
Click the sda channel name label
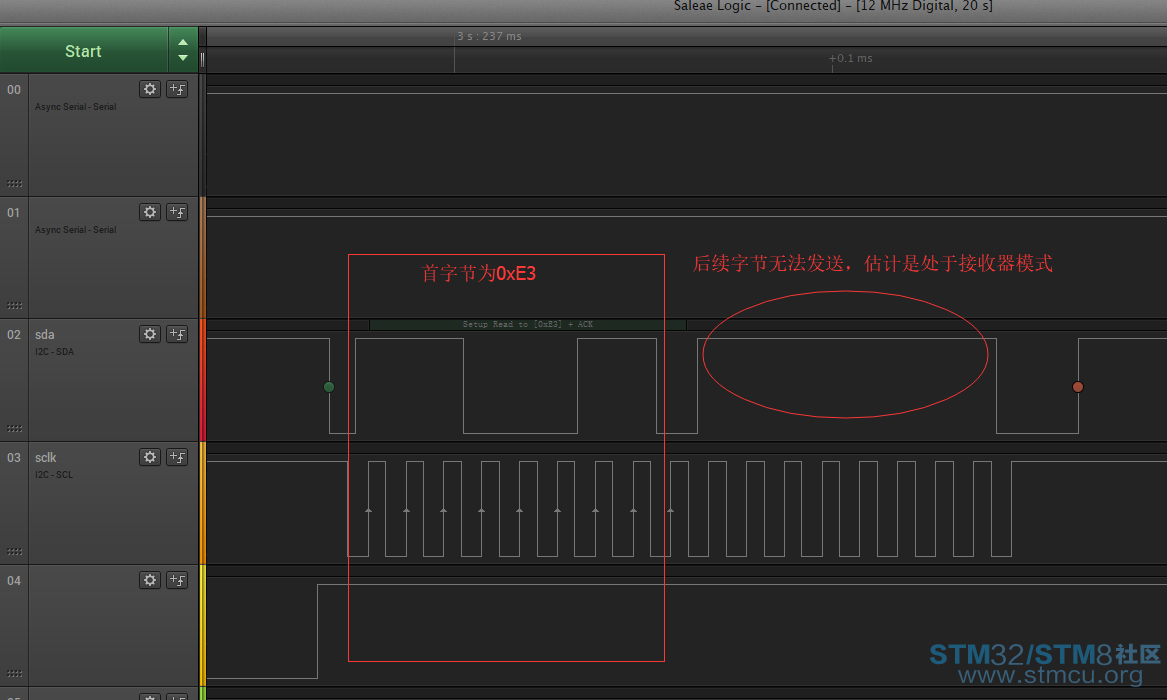pos(45,335)
